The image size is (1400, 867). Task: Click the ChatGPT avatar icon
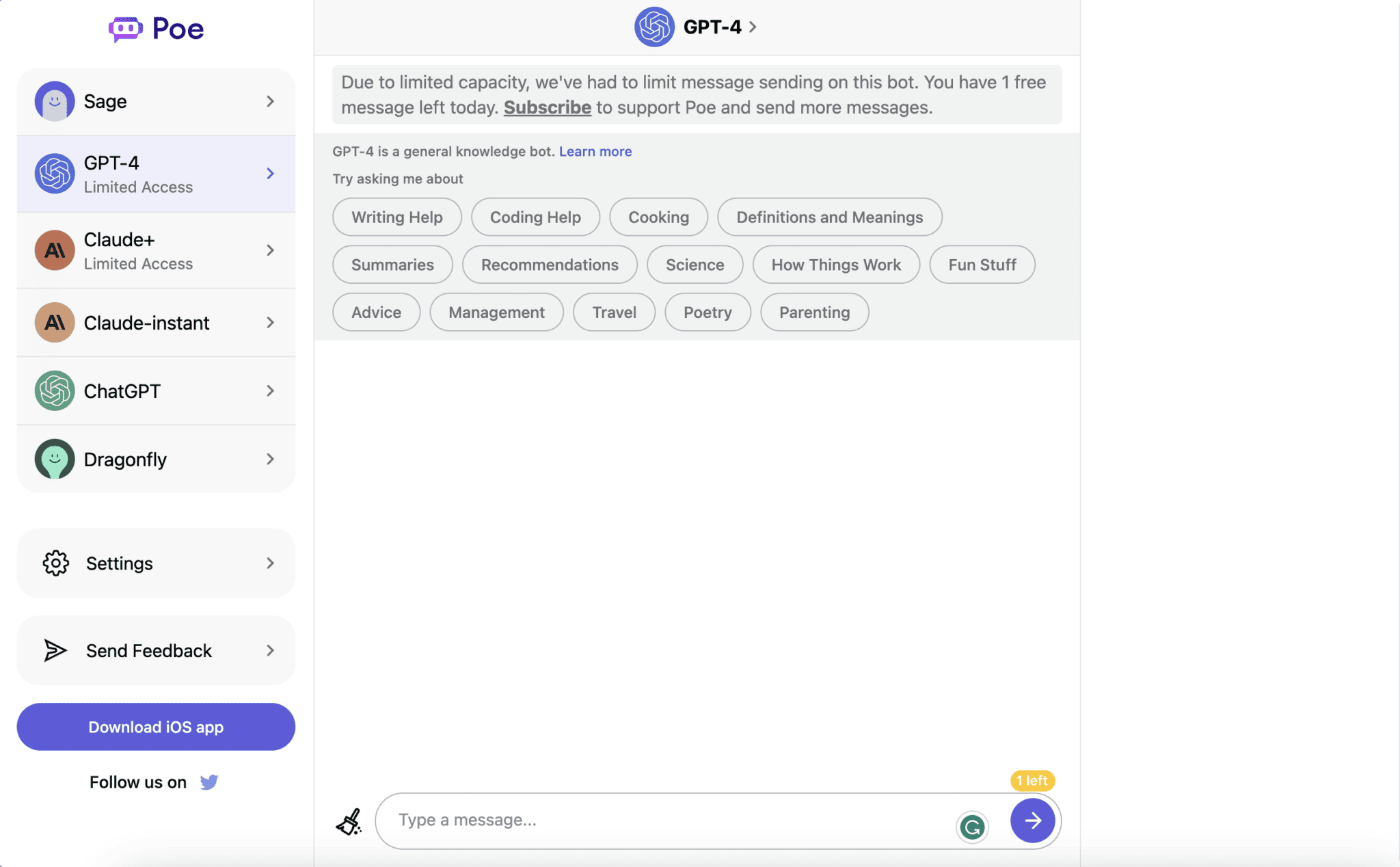(55, 391)
